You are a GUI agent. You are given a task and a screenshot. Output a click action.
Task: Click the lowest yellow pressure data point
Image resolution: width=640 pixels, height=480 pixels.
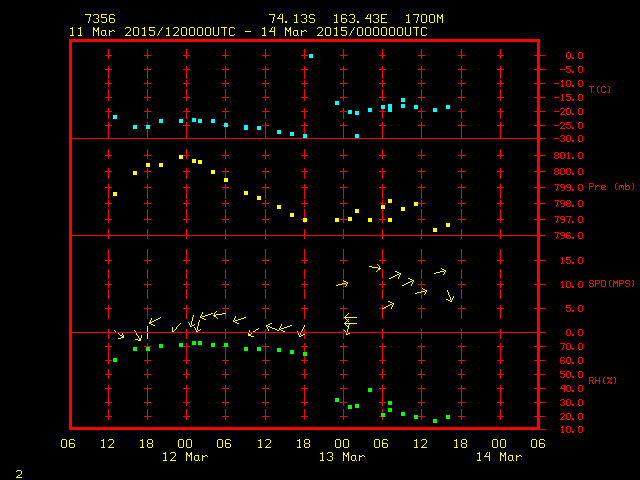[x=435, y=230]
